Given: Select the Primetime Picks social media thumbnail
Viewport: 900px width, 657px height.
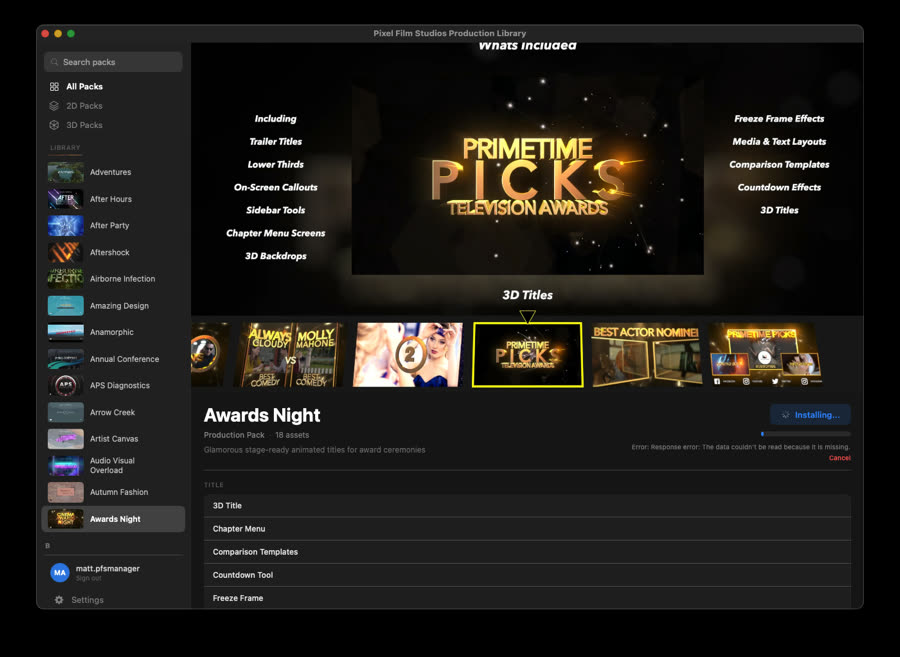Looking at the screenshot, I should point(766,355).
